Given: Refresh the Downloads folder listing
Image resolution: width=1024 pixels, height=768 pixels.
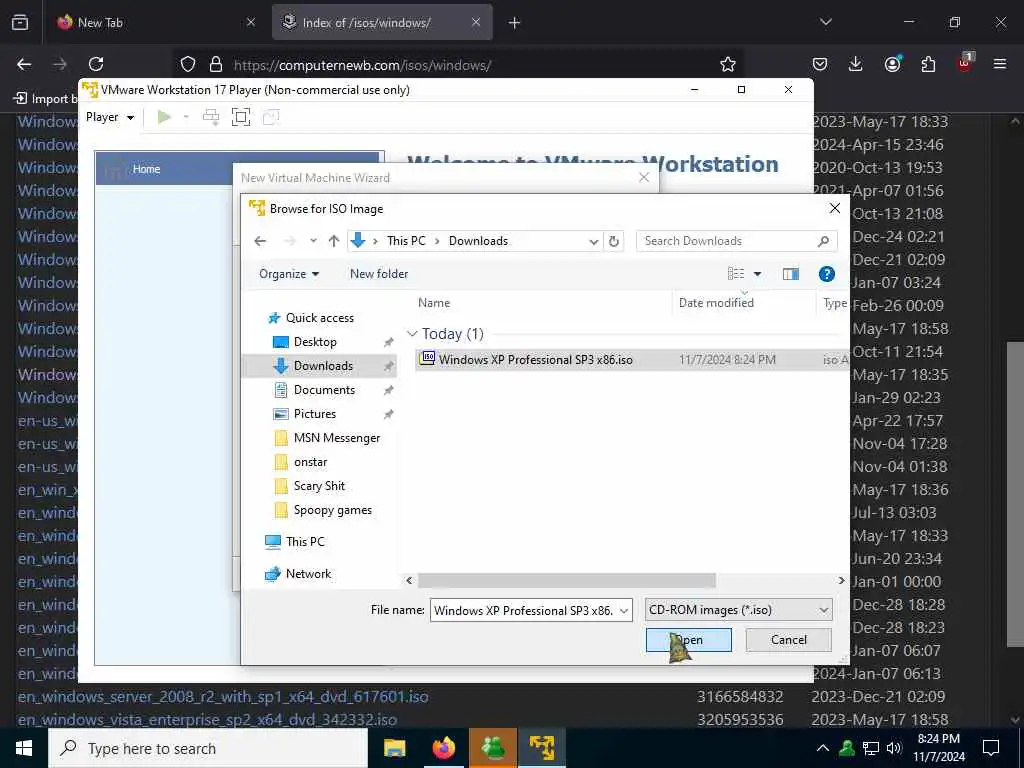Looking at the screenshot, I should [x=614, y=241].
